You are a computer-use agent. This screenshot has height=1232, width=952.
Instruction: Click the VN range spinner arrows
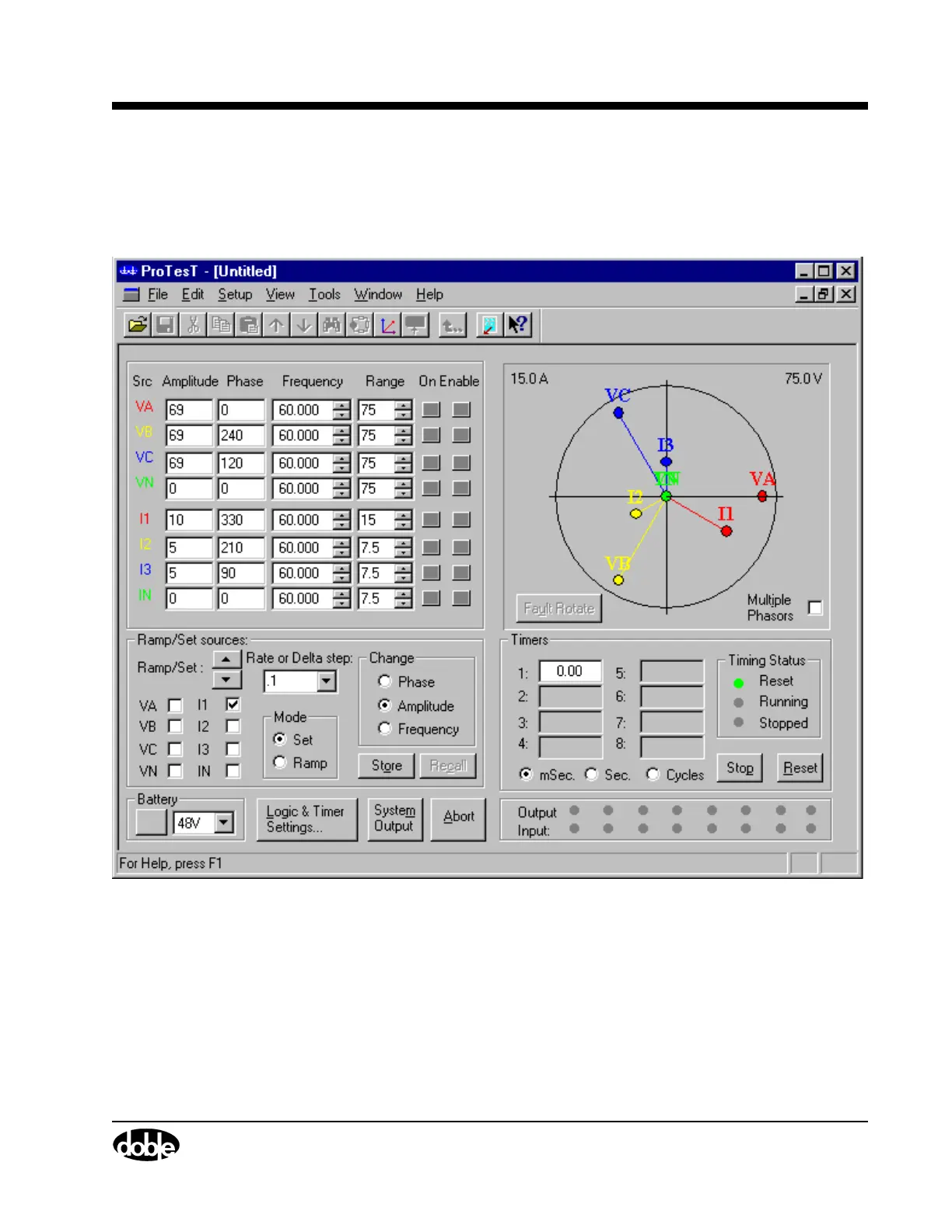point(403,488)
